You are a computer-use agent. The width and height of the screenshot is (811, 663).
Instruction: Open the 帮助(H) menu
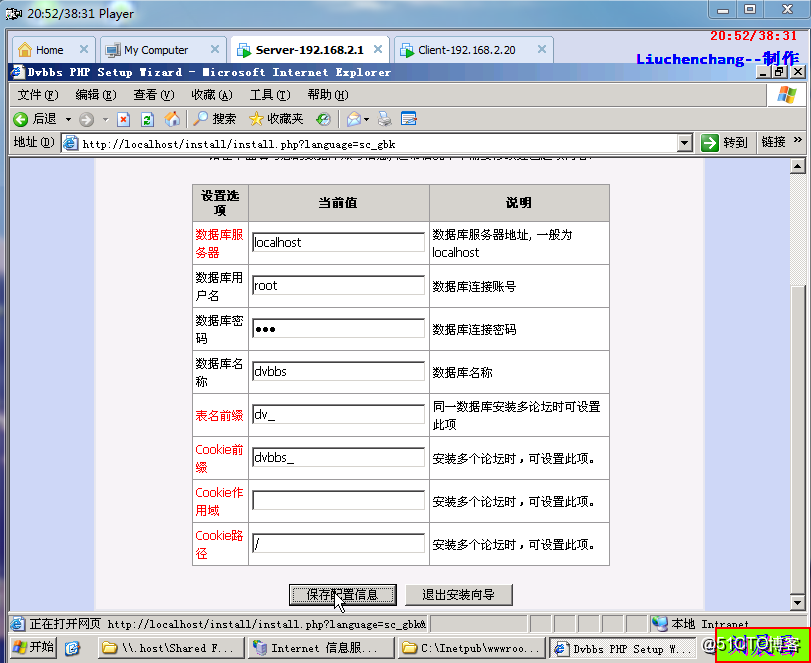point(328,95)
